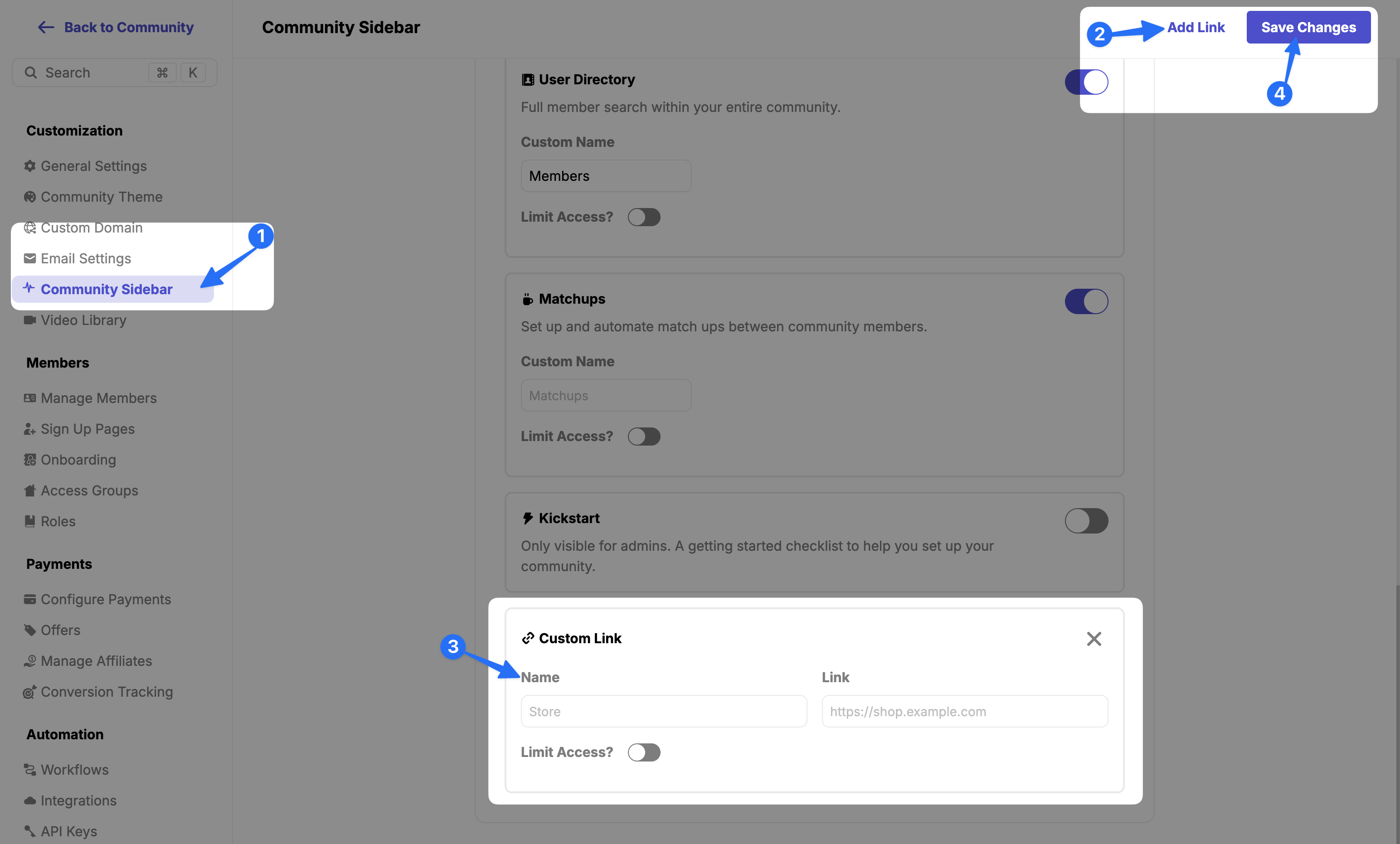The height and width of the screenshot is (844, 1400).
Task: Click the Manage Members card icon
Action: (x=29, y=398)
